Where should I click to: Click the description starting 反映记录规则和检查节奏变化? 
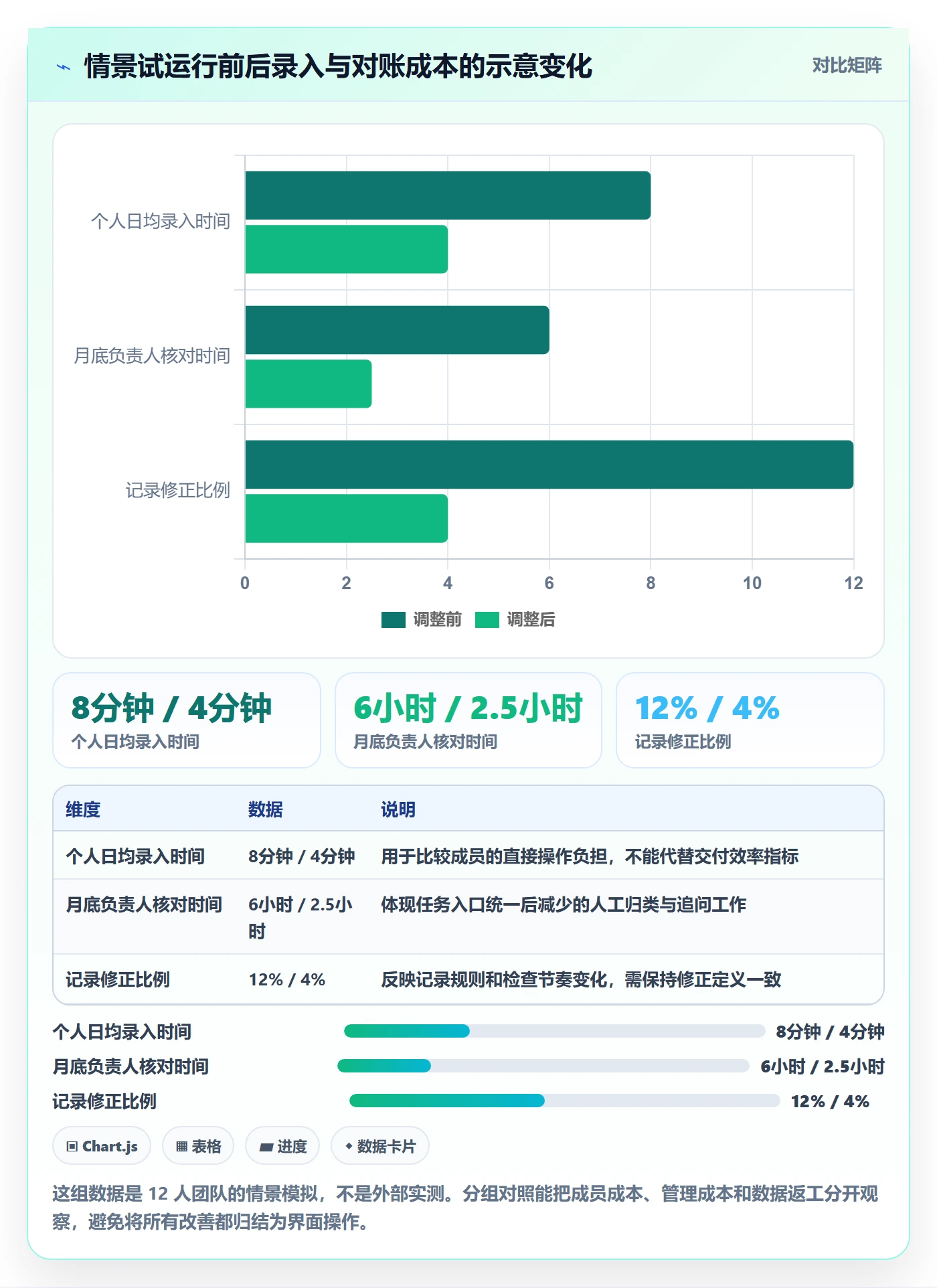(581, 980)
